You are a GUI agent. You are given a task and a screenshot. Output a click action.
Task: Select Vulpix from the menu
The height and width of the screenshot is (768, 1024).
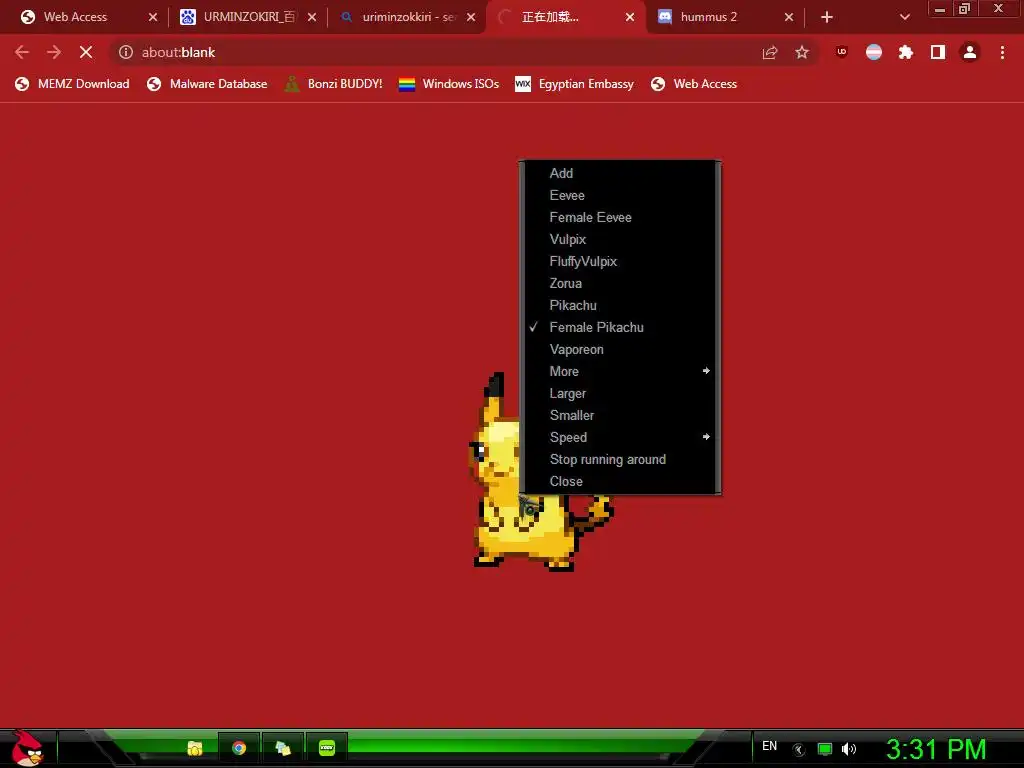(620, 239)
